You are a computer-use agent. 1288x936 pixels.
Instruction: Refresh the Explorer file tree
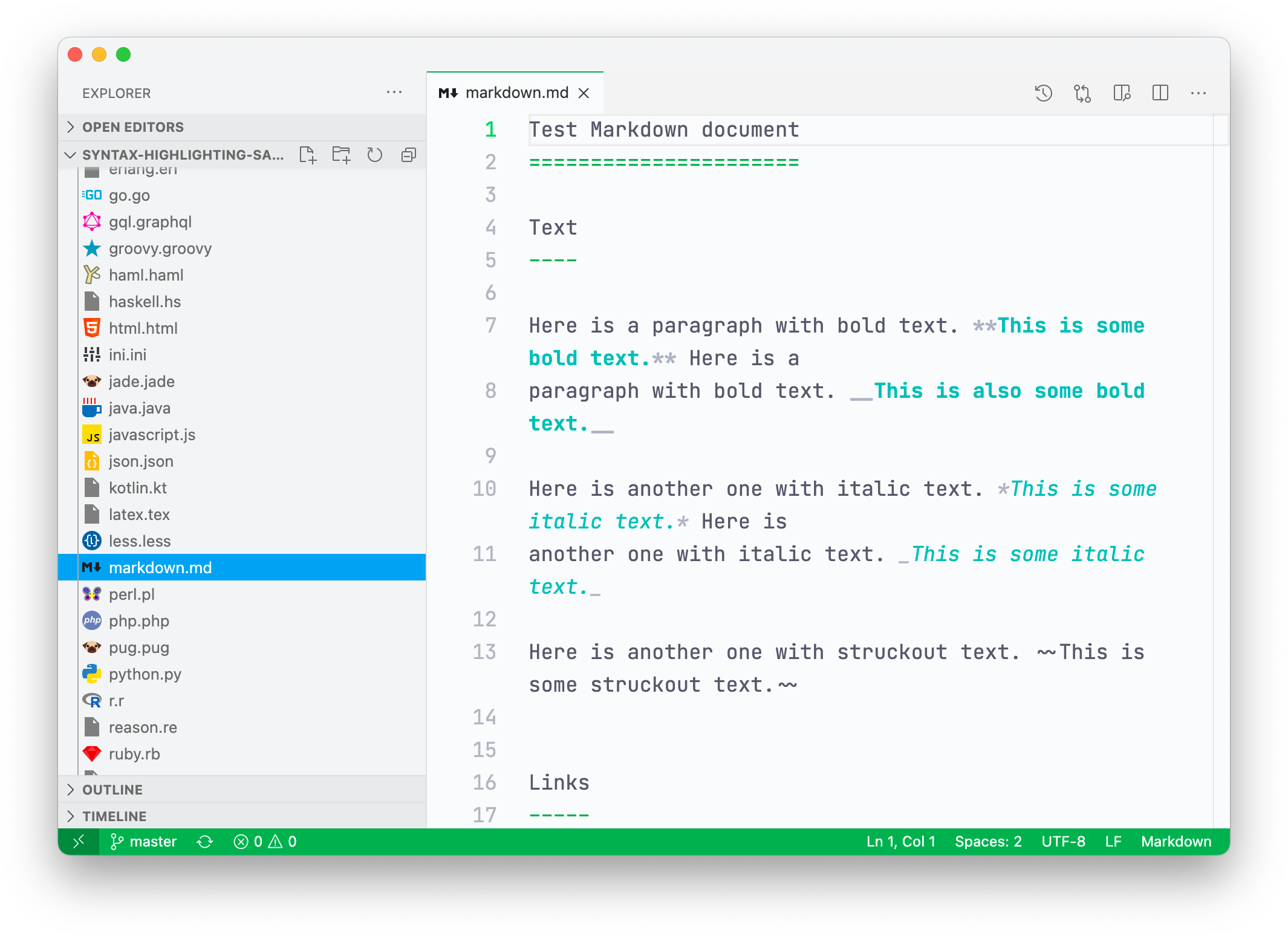pos(375,155)
